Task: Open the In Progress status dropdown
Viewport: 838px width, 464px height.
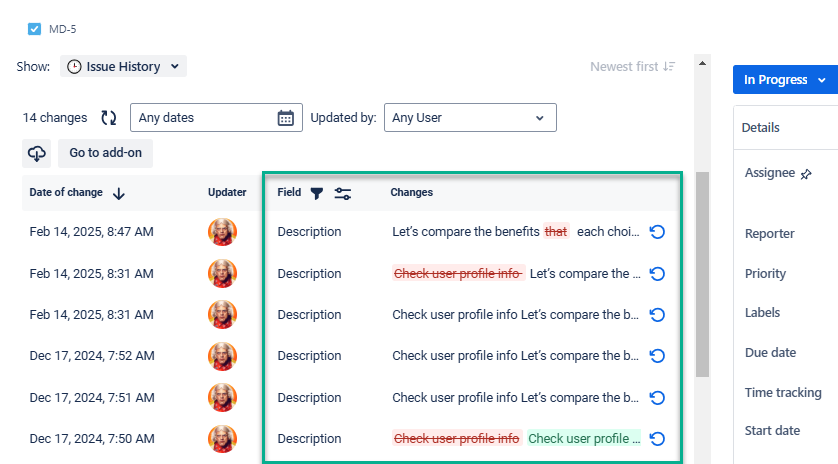Action: click(785, 80)
